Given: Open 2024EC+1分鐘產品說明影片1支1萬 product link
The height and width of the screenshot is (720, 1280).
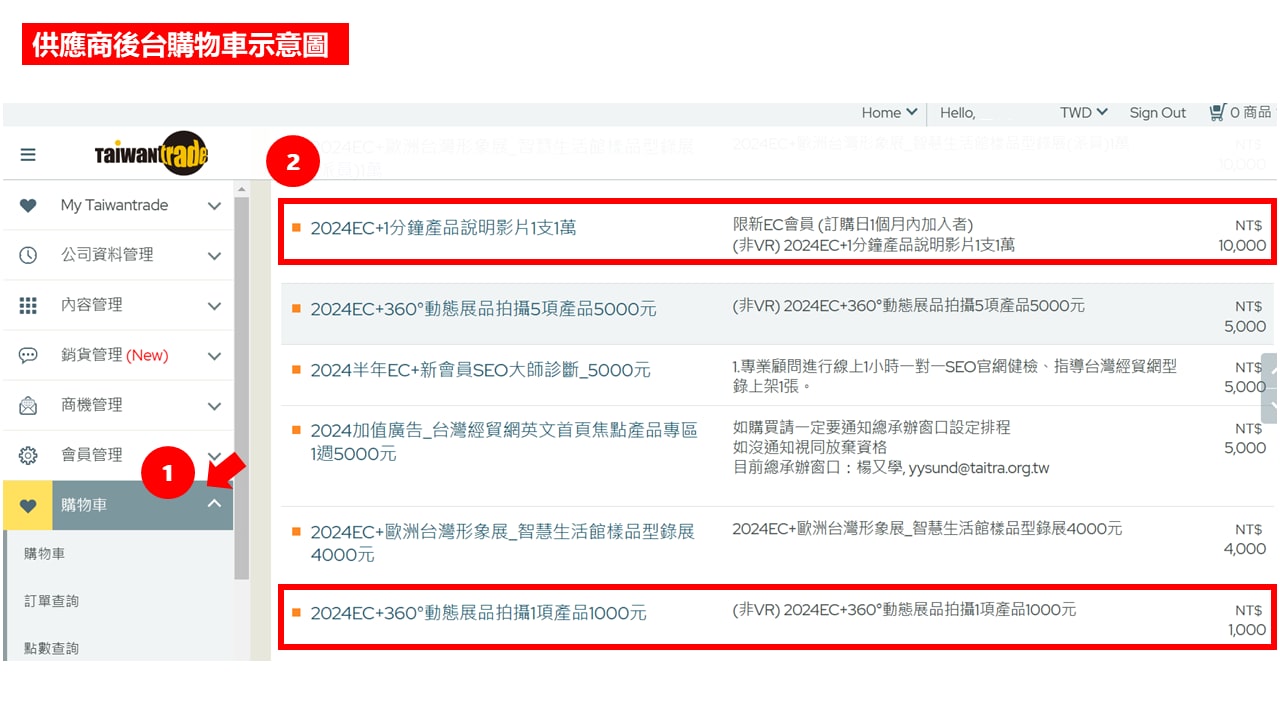Looking at the screenshot, I should (443, 228).
